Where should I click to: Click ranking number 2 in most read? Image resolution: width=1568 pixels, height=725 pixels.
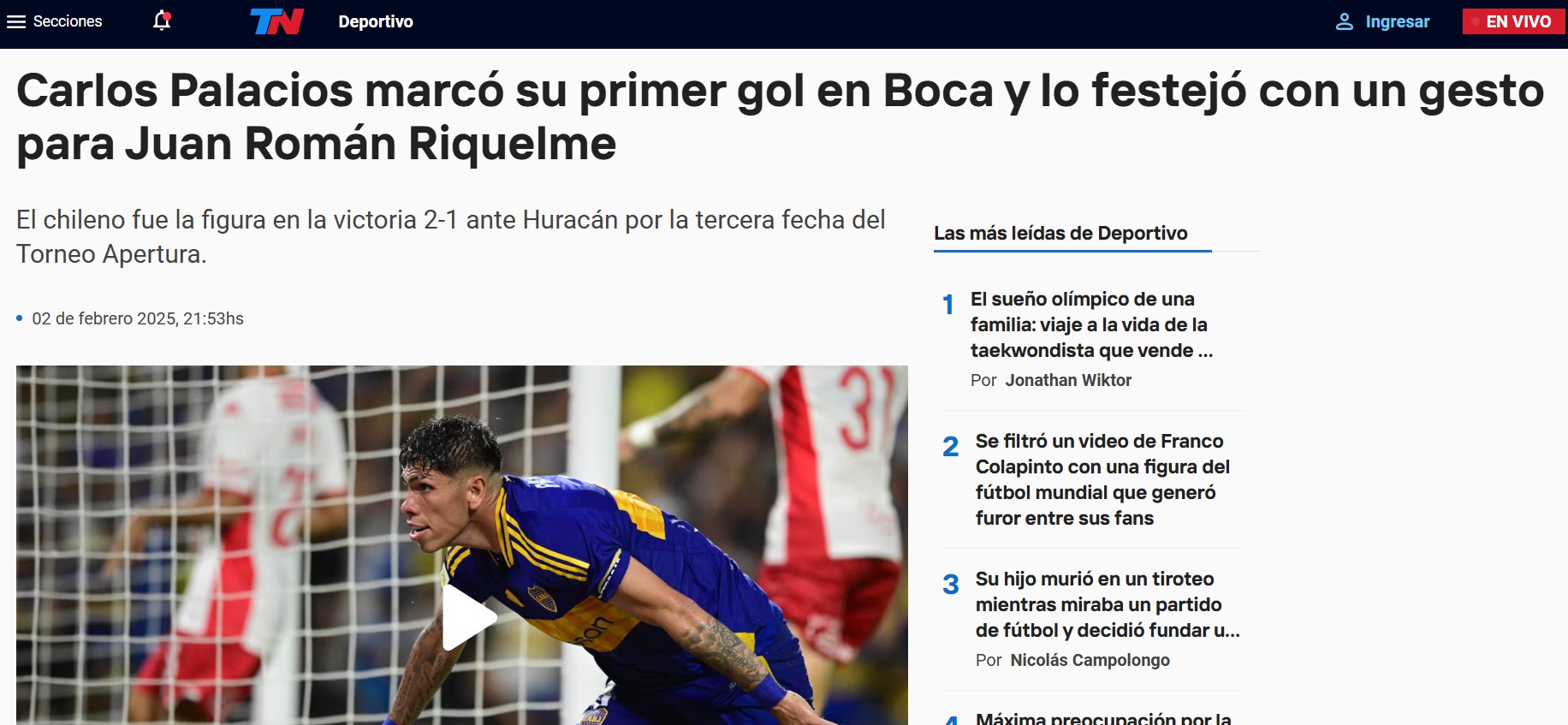tap(950, 447)
